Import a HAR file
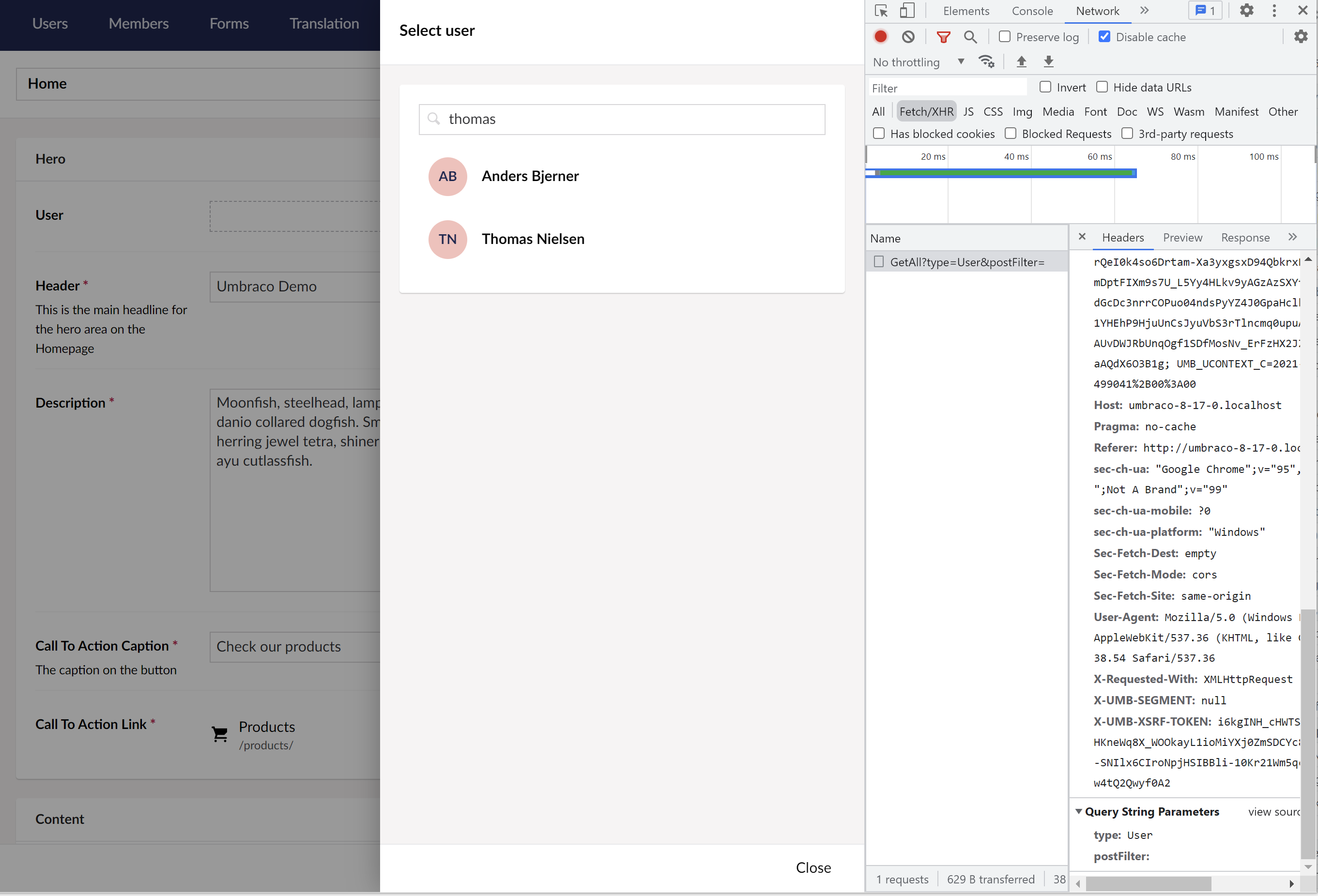This screenshot has width=1318, height=896. coord(1021,61)
